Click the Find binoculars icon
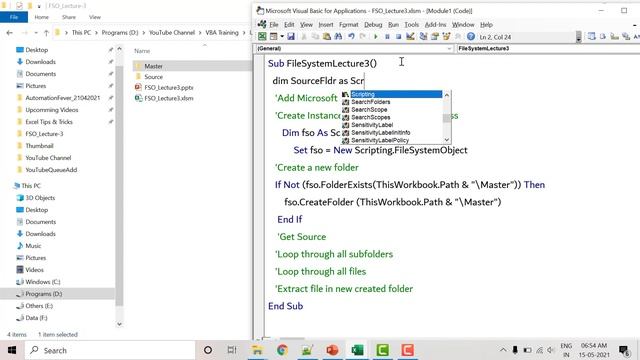Screen dimensions: 640x360 tap(338, 37)
